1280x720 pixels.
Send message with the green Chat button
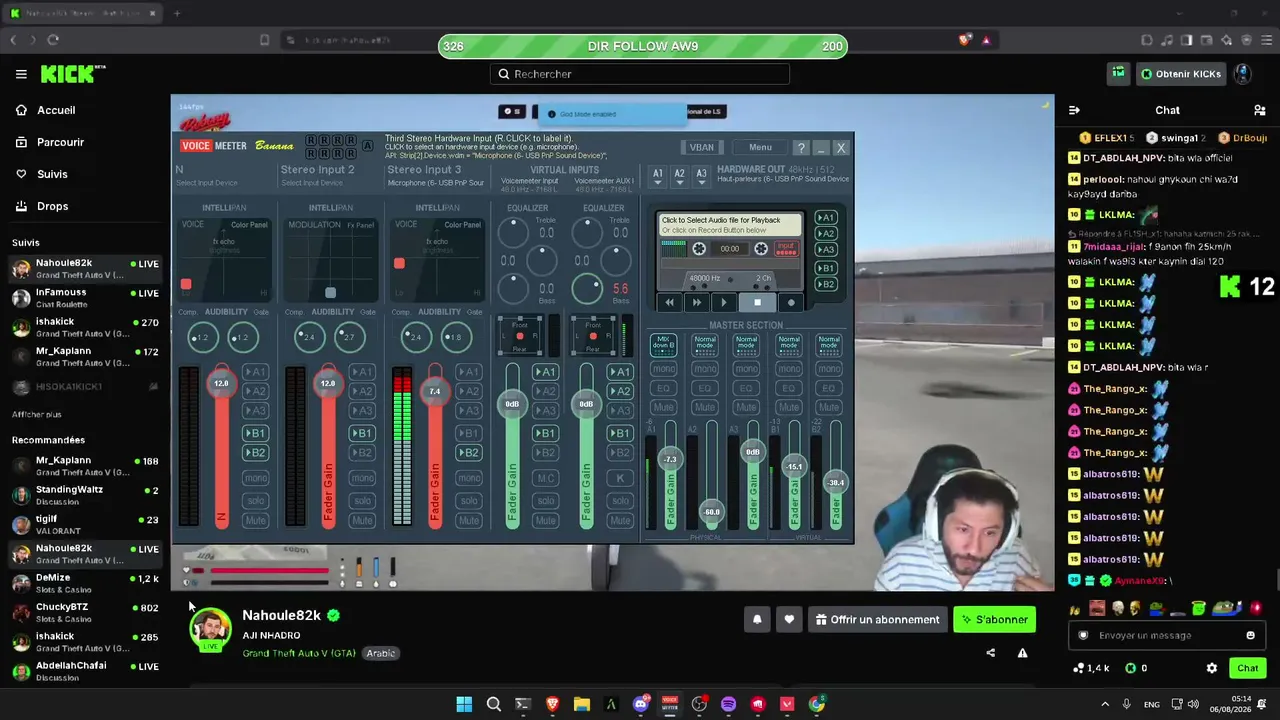(1247, 668)
